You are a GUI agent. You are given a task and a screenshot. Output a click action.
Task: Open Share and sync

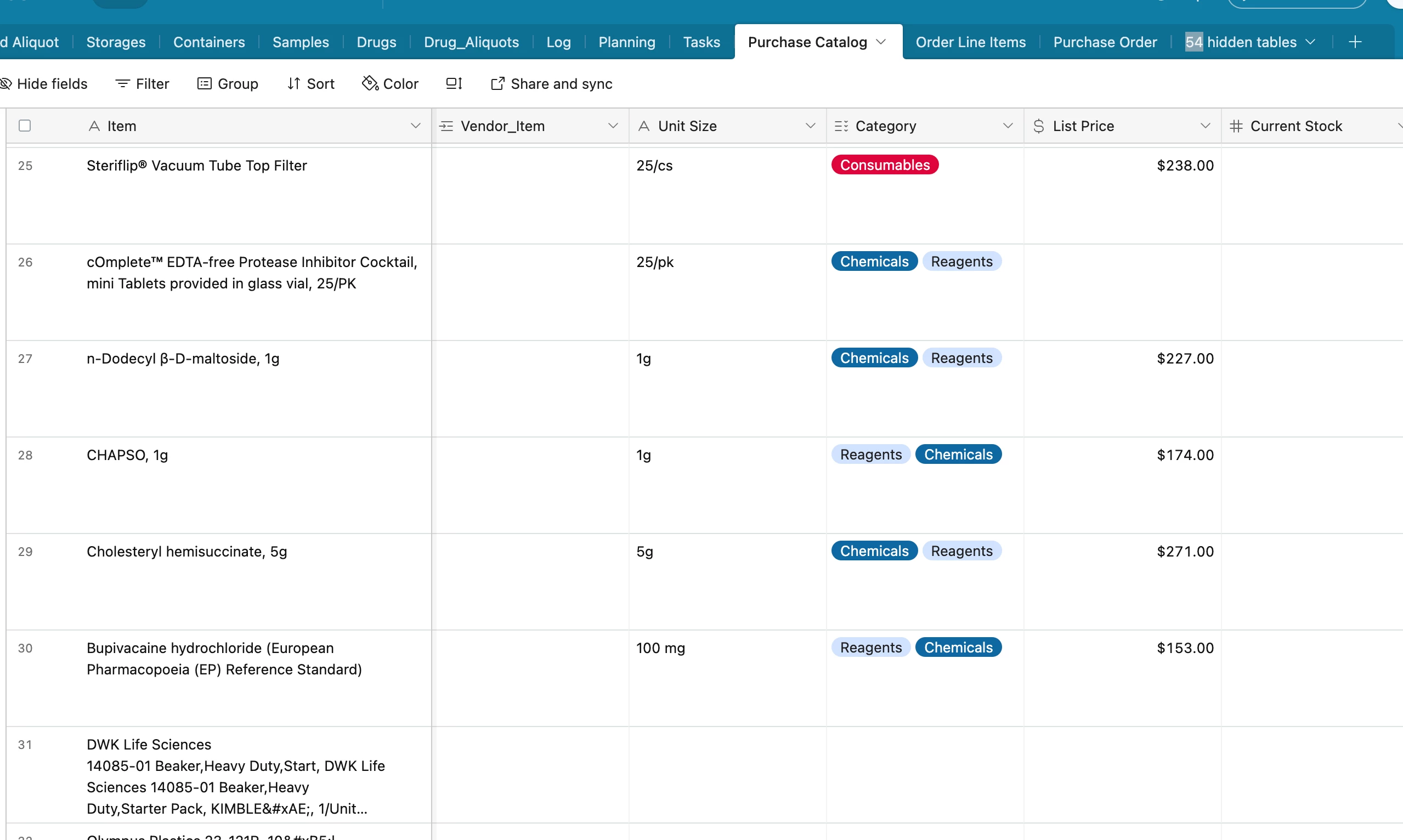pyautogui.click(x=551, y=84)
